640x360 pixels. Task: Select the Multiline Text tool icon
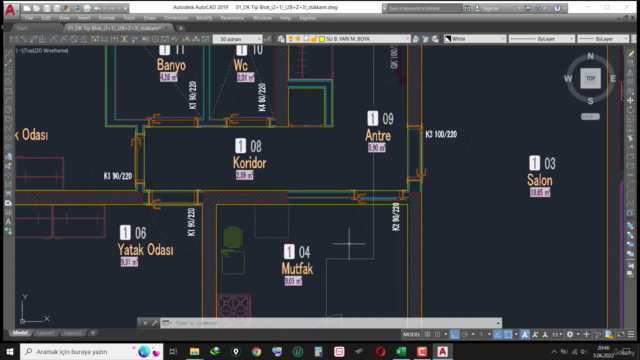[8, 222]
